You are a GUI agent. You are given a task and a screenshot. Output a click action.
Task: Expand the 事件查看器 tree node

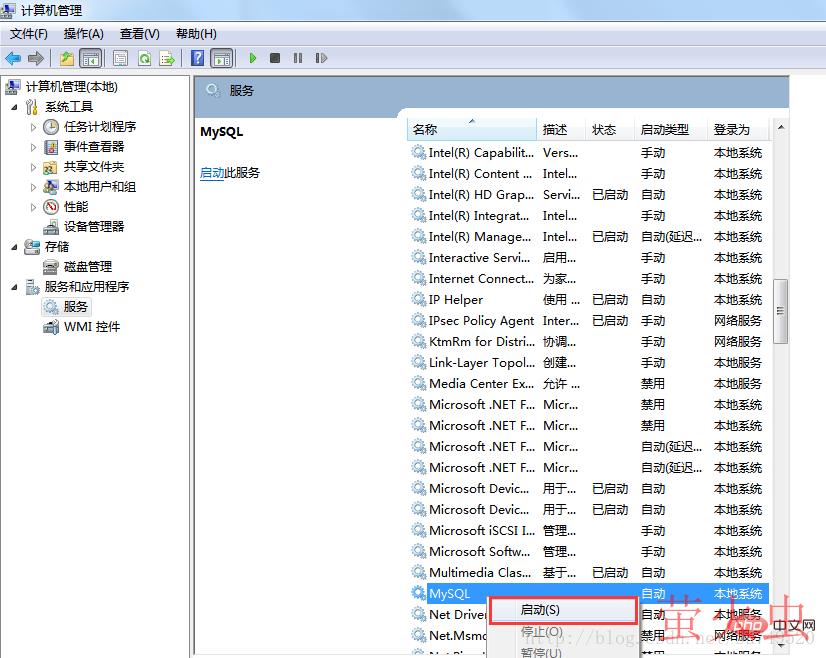click(33, 147)
